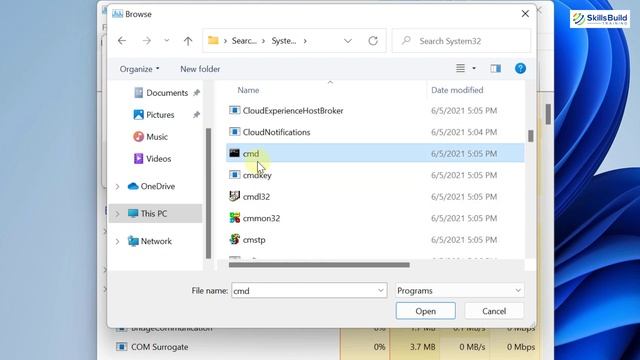Screen dimensions: 640x360
Task: Open Documents in the navigation pane
Action: tap(167, 93)
